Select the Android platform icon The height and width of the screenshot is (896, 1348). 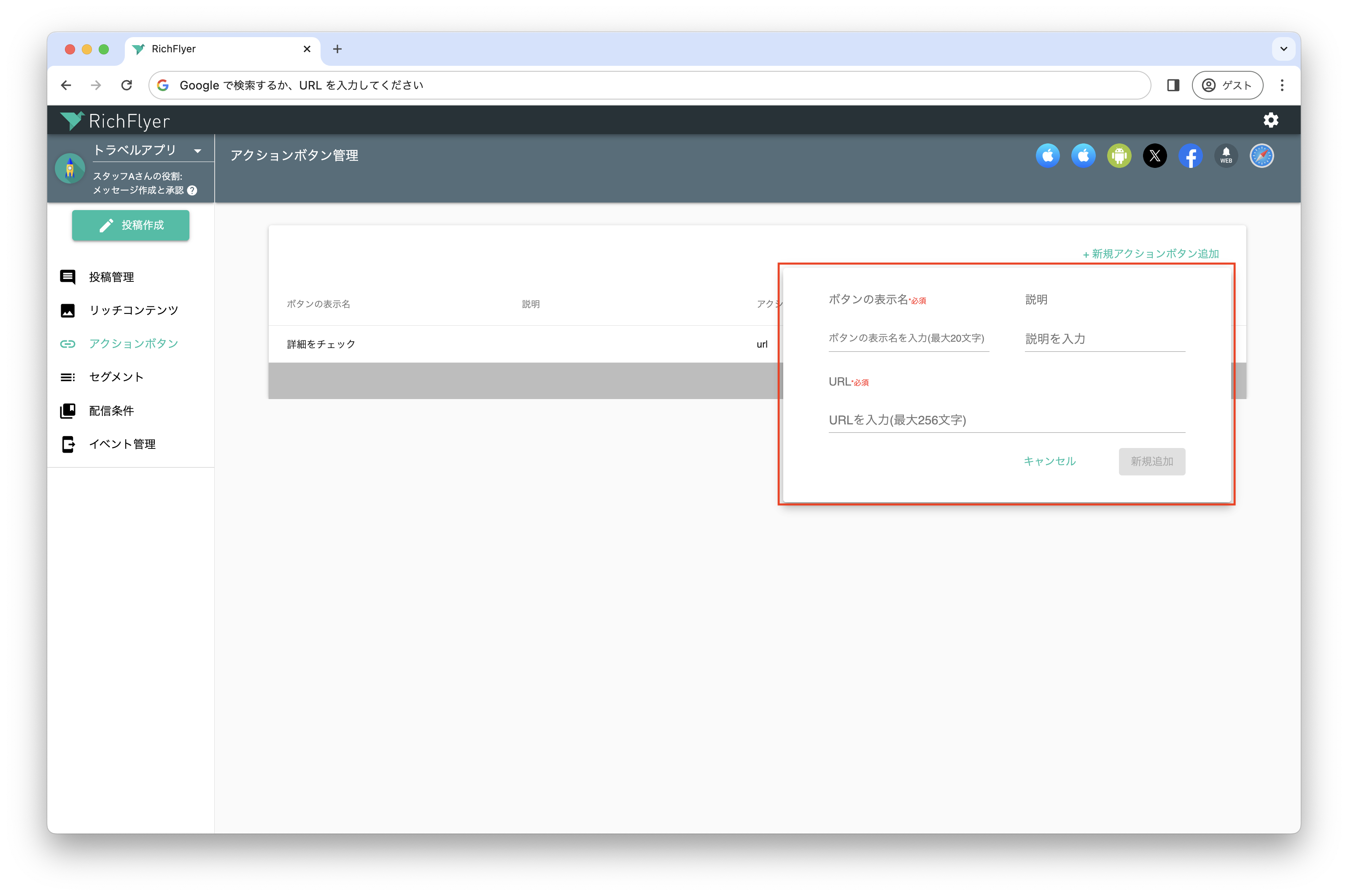coord(1119,155)
